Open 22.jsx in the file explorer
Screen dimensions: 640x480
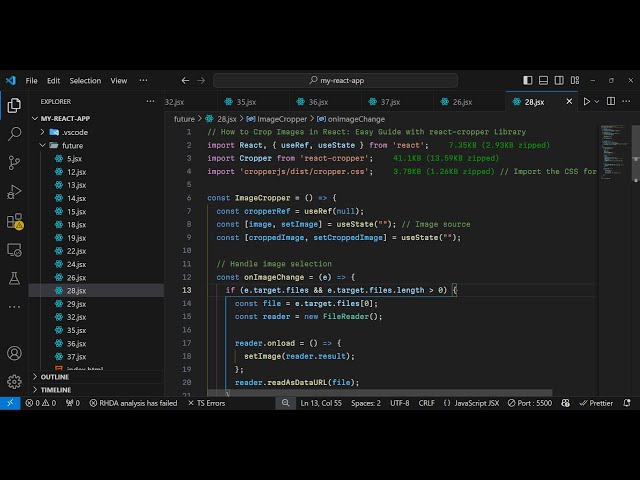click(76, 251)
